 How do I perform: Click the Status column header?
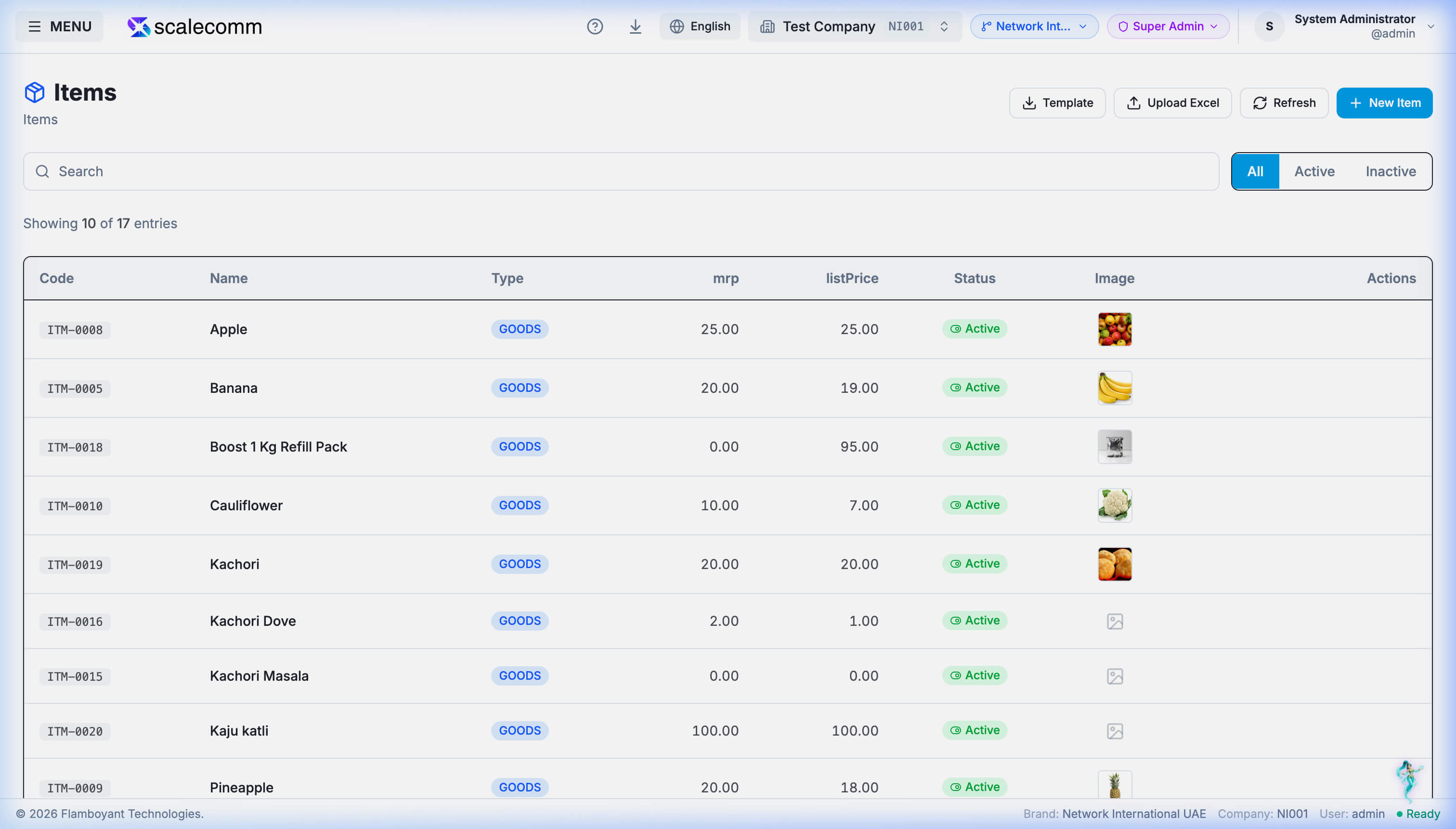tap(974, 278)
